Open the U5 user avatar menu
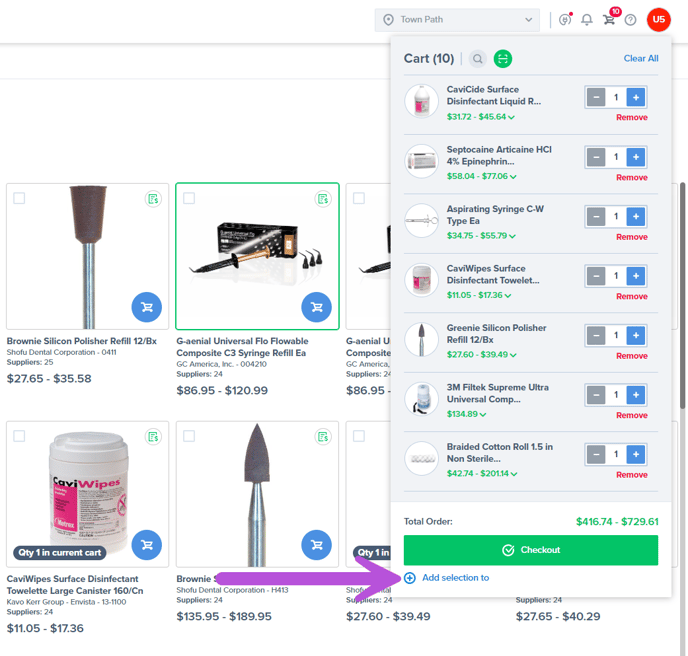688x656 pixels. click(659, 20)
